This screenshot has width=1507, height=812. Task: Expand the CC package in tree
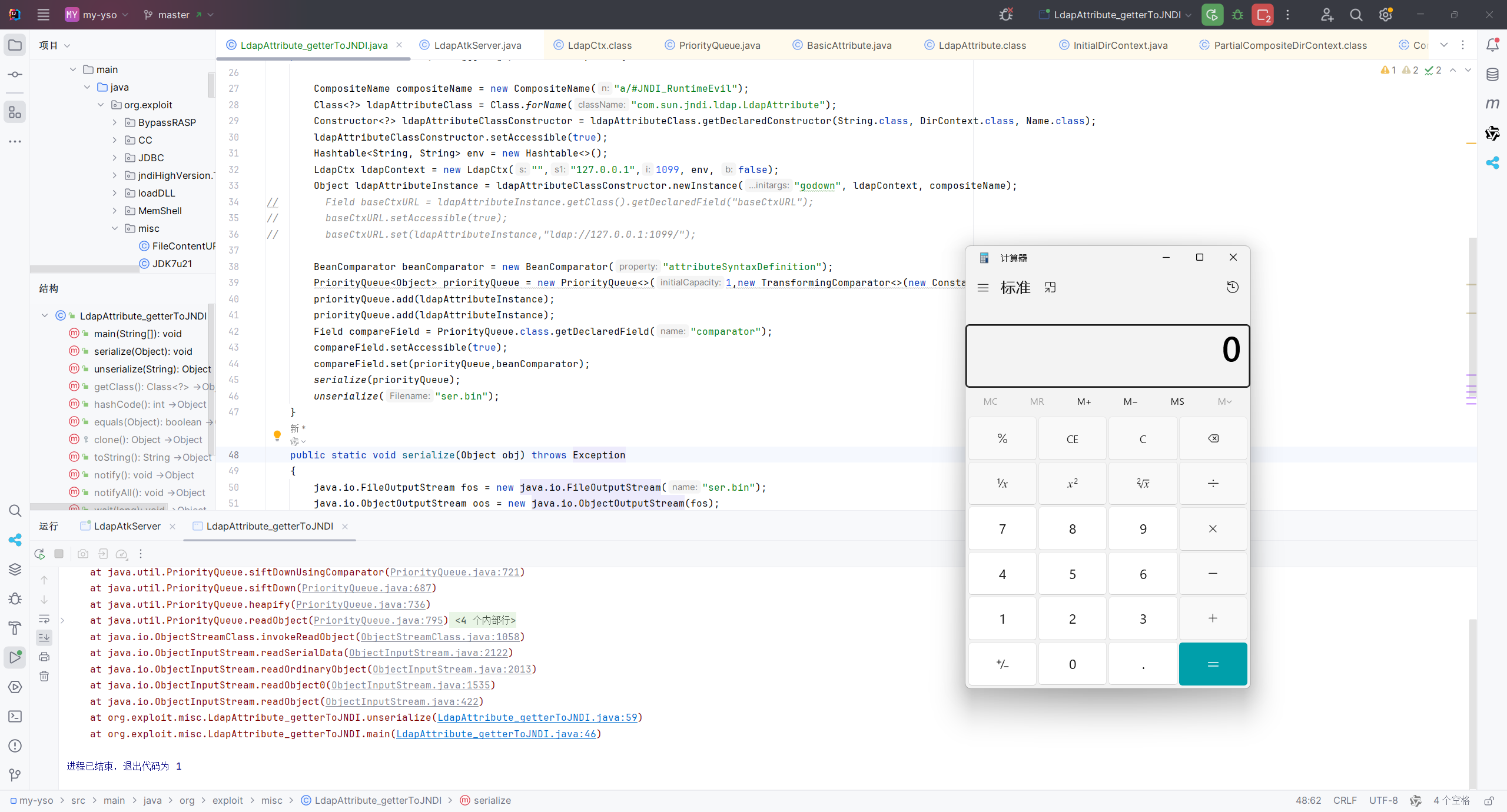pyautogui.click(x=115, y=140)
